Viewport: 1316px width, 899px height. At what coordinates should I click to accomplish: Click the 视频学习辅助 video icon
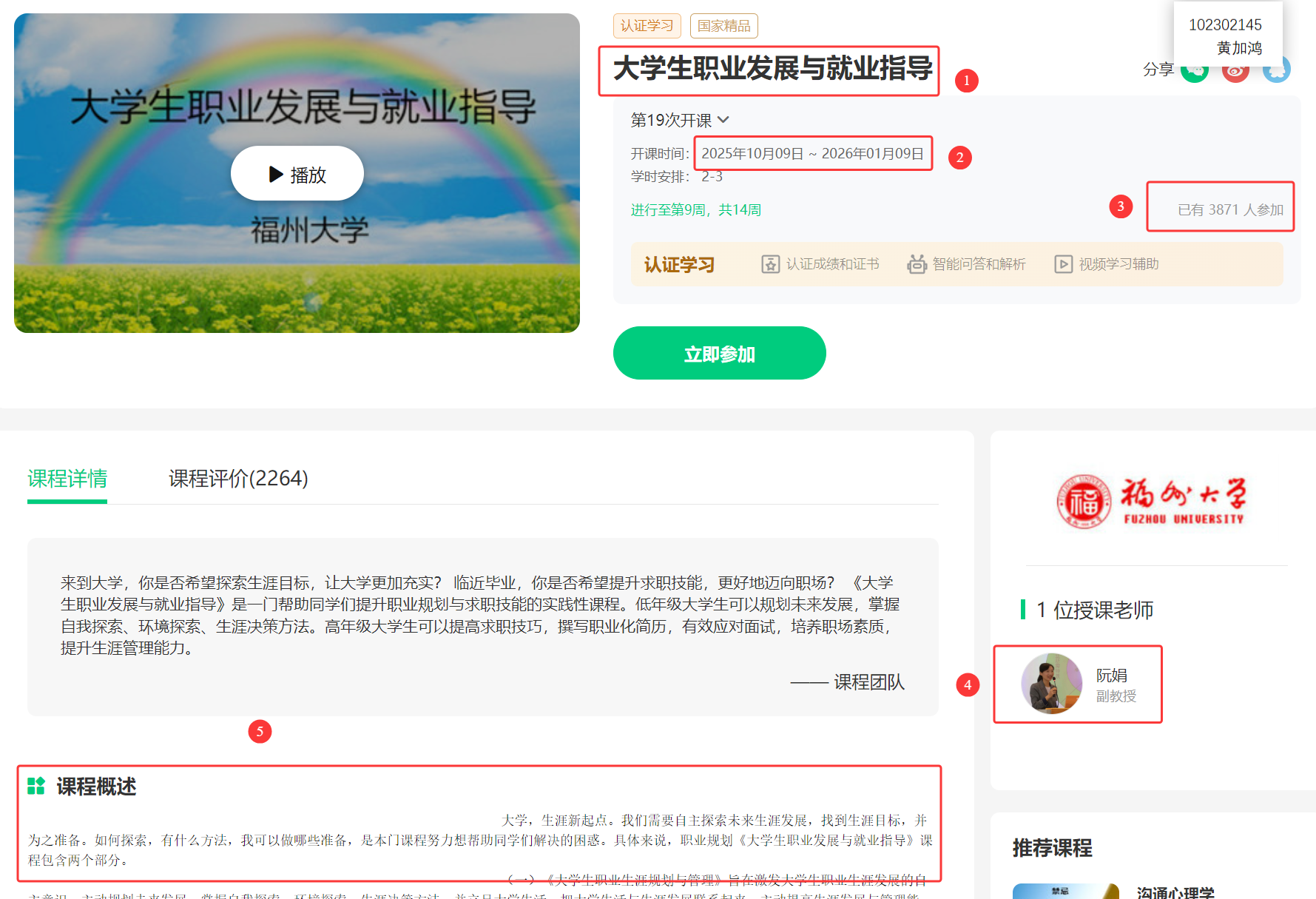pyautogui.click(x=1064, y=263)
